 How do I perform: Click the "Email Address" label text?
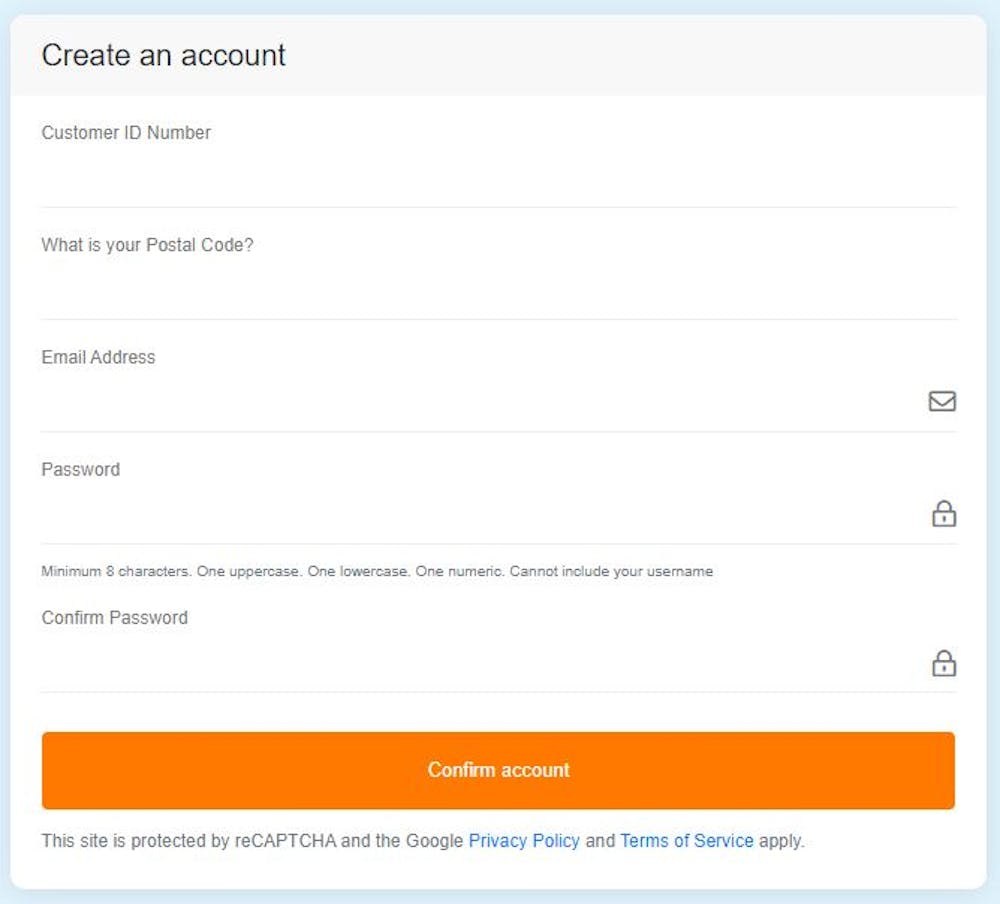coord(98,357)
